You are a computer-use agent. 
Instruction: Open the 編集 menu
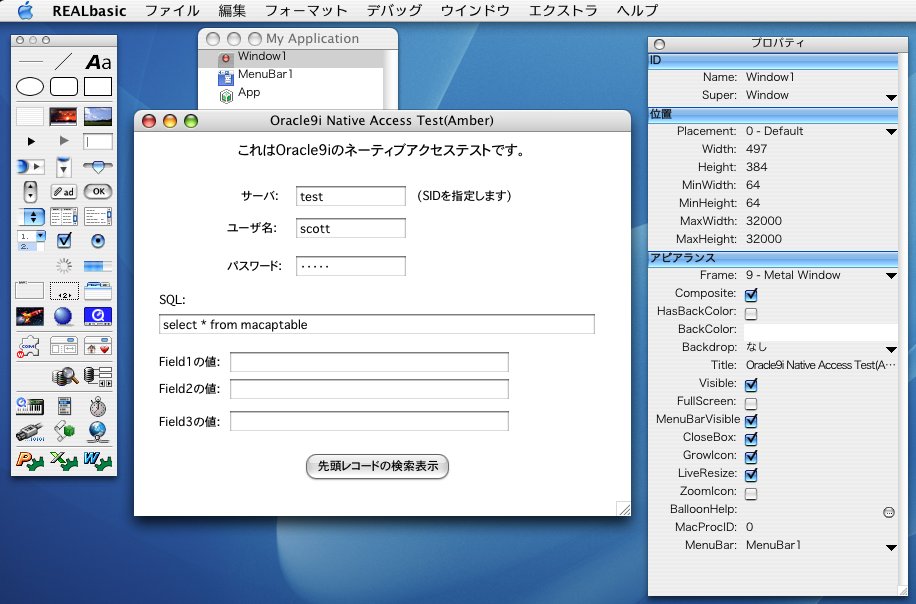pos(232,11)
